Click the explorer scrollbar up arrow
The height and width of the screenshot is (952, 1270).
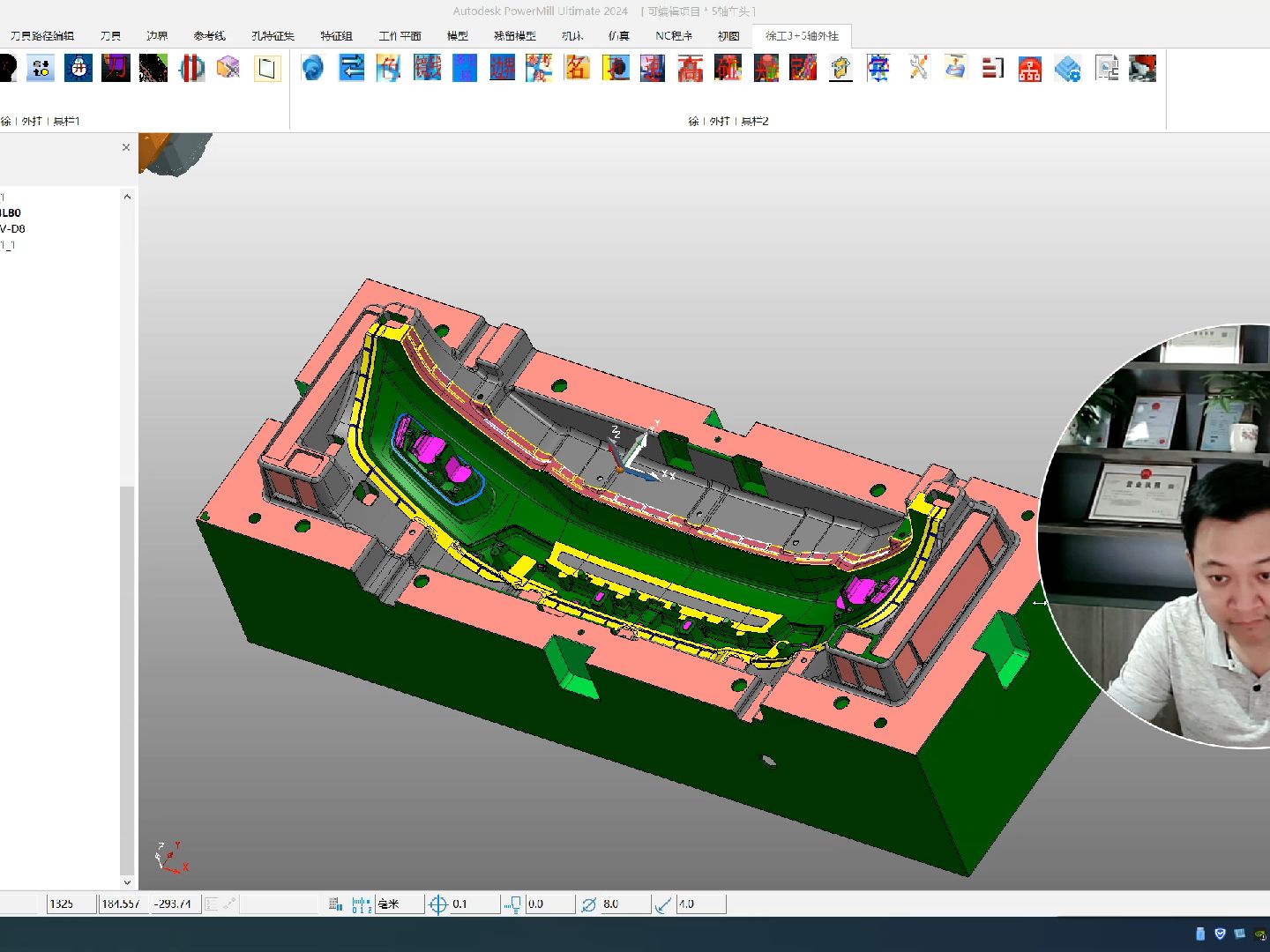click(x=127, y=197)
